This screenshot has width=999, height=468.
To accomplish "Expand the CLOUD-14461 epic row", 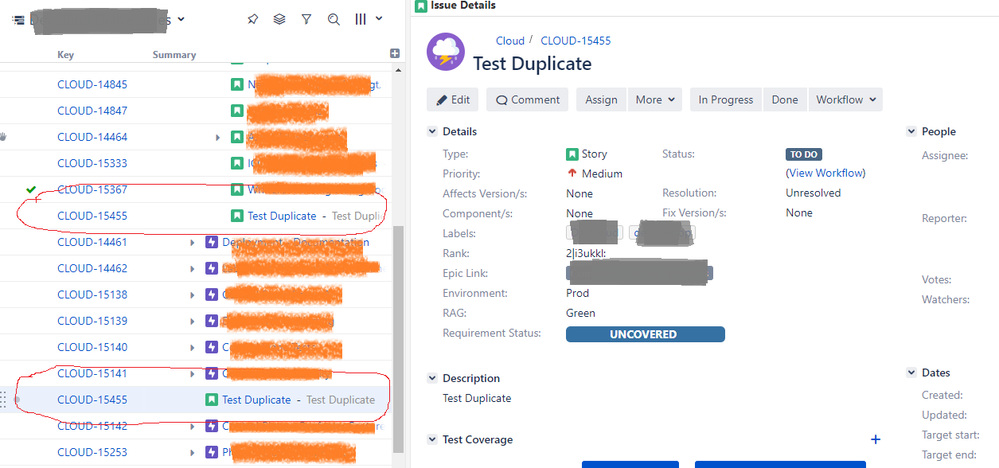I will point(192,243).
